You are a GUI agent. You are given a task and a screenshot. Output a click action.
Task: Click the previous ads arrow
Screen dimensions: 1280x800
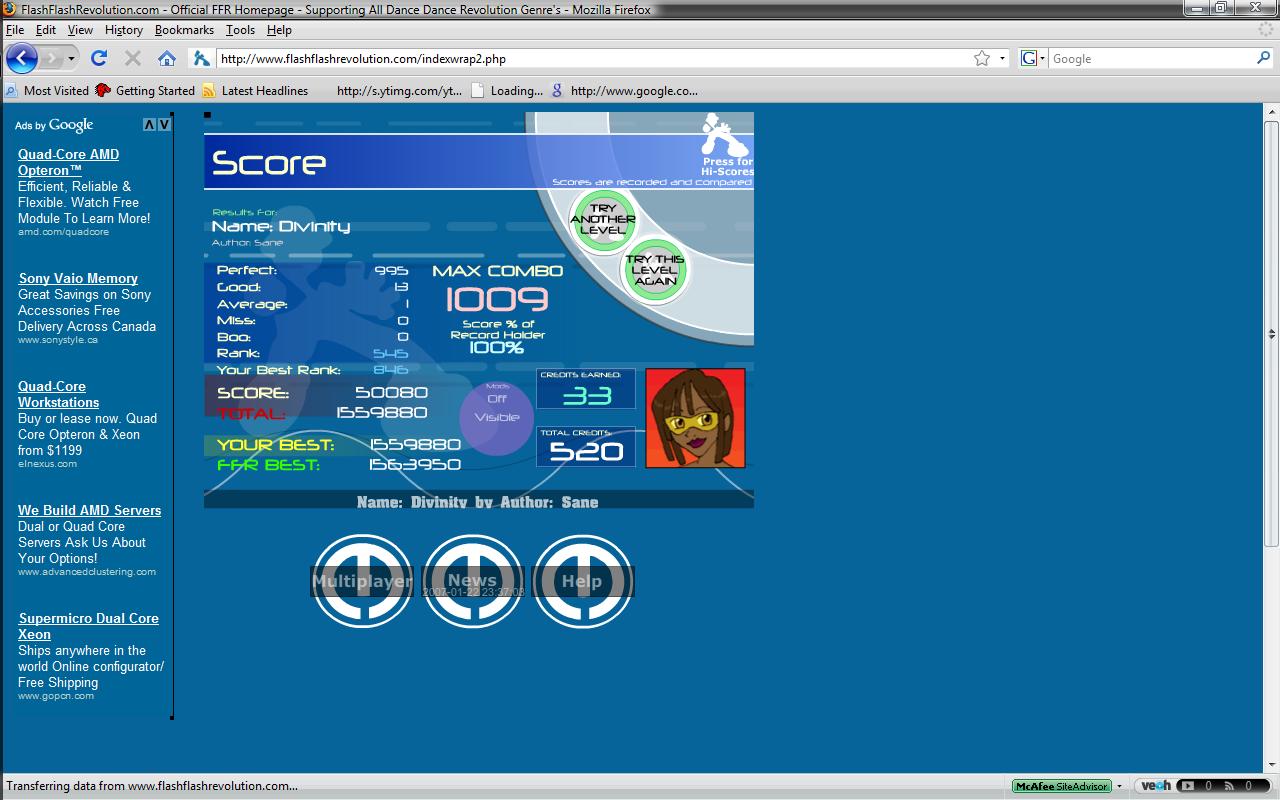(x=149, y=125)
